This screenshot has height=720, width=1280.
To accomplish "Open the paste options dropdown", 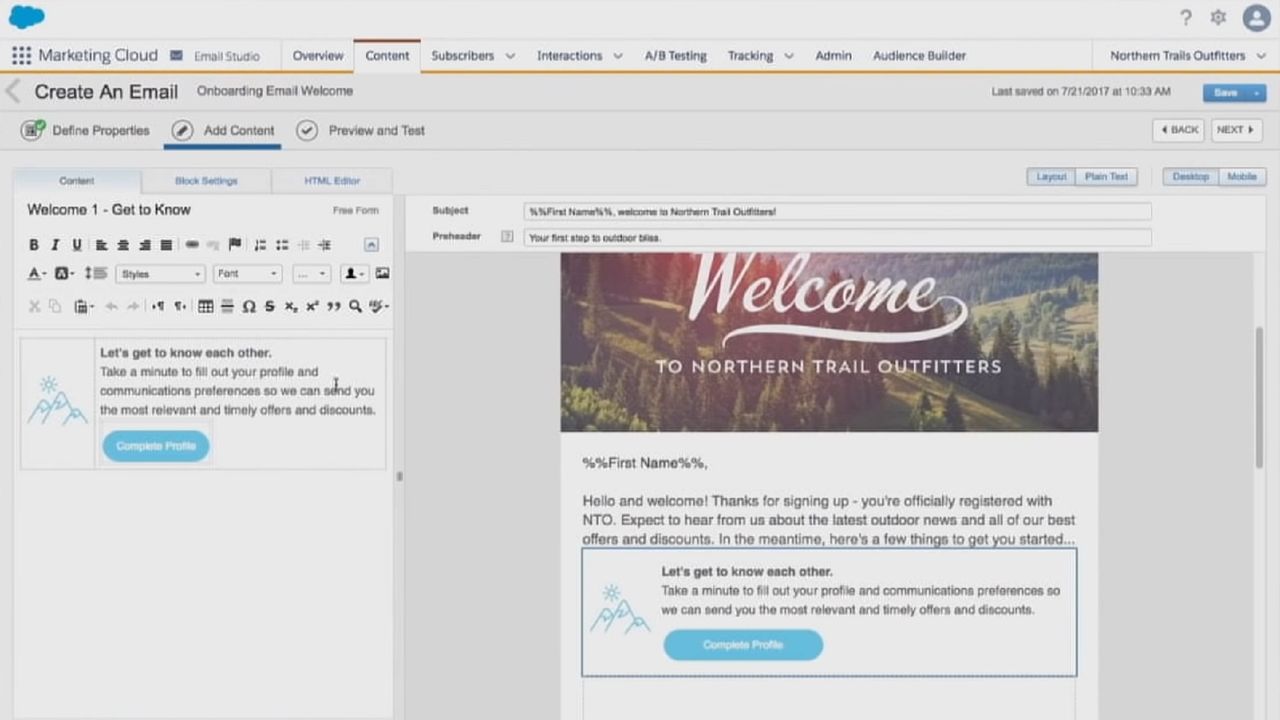I will tap(84, 306).
